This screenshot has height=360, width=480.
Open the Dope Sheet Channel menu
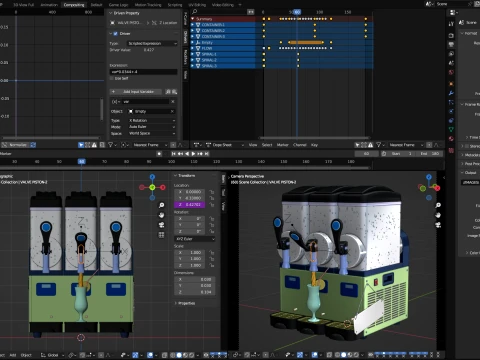[300, 145]
